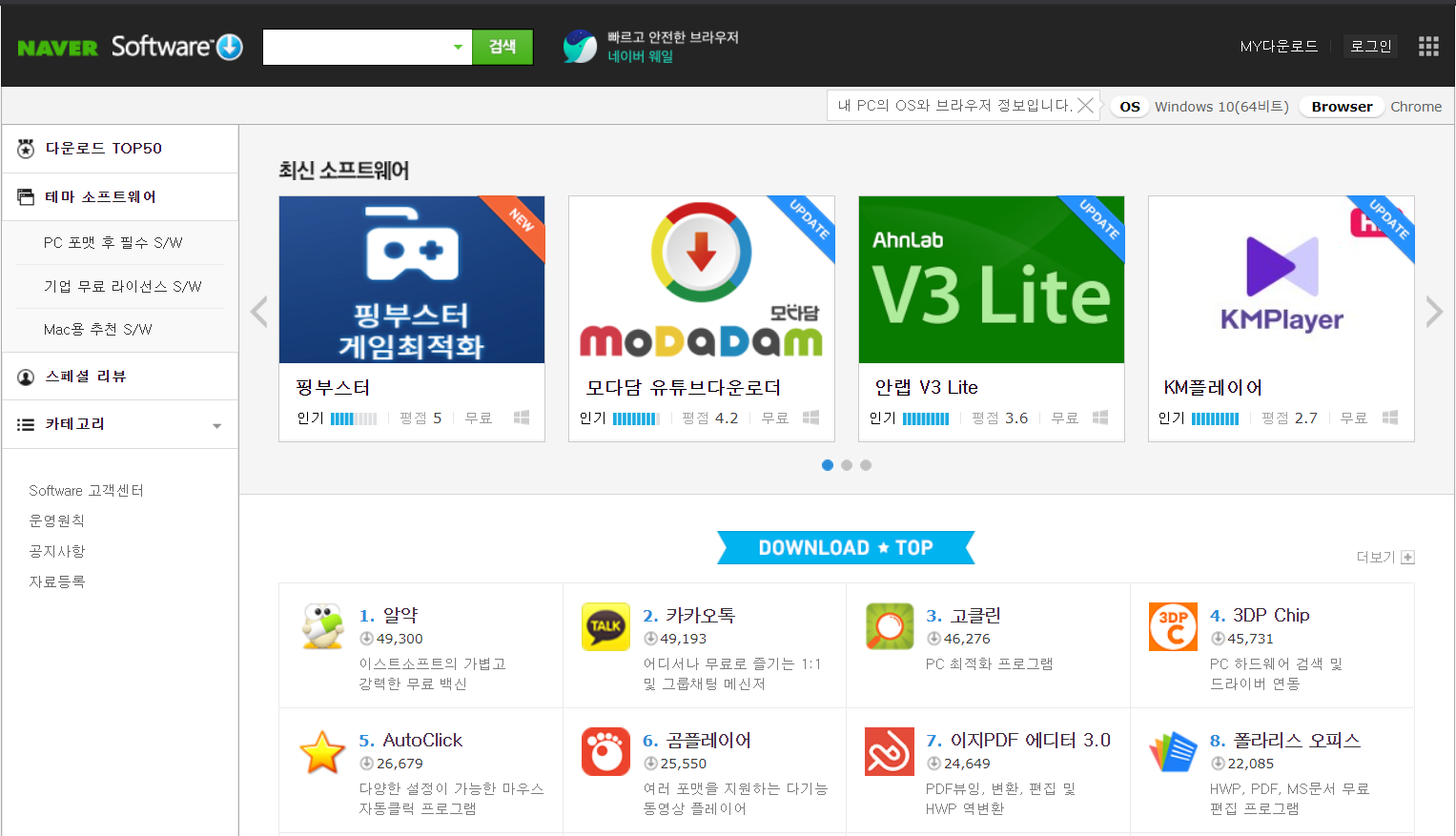The width and height of the screenshot is (1456, 836).
Task: Click the Naver Whale browser icon
Action: (x=580, y=47)
